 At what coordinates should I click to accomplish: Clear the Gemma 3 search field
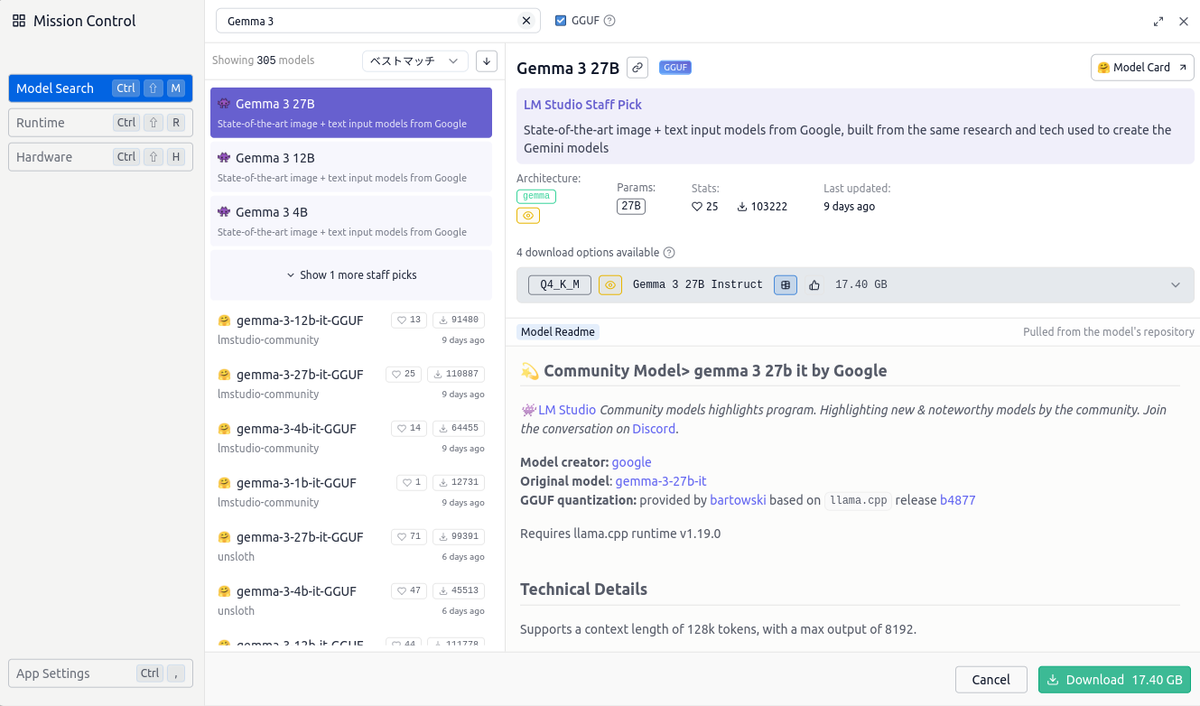pos(526,21)
